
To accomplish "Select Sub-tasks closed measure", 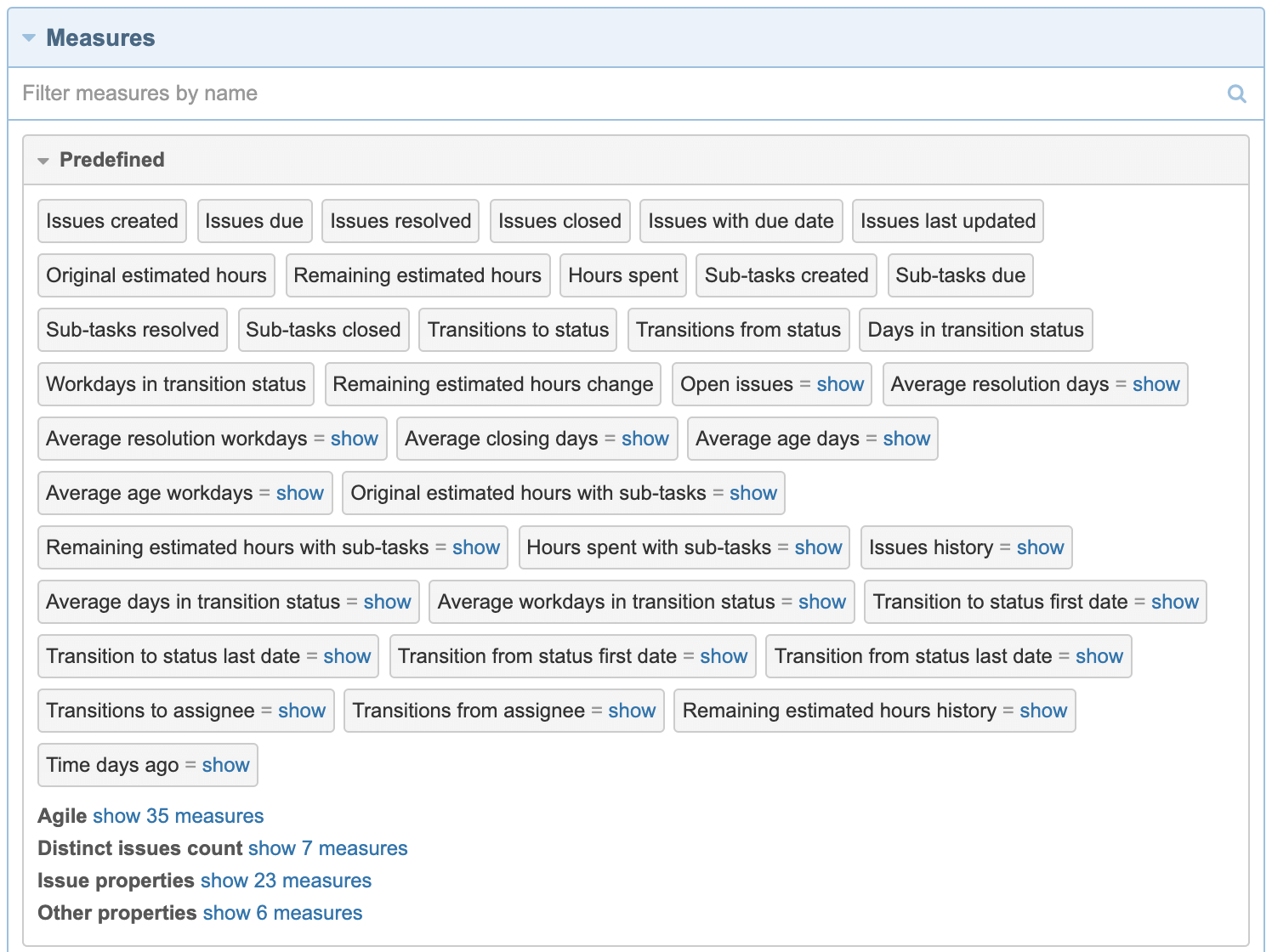I will [x=323, y=330].
